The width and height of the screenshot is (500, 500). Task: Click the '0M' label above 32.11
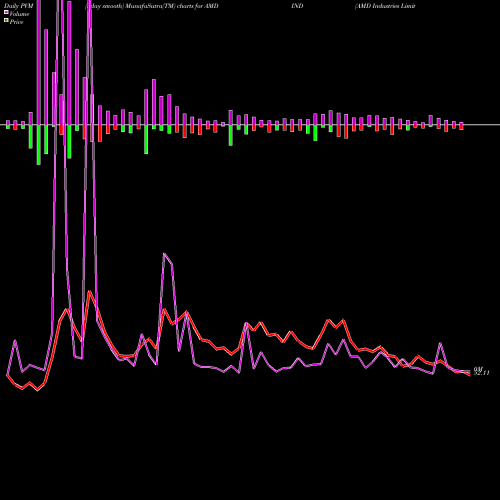pyautogui.click(x=478, y=369)
